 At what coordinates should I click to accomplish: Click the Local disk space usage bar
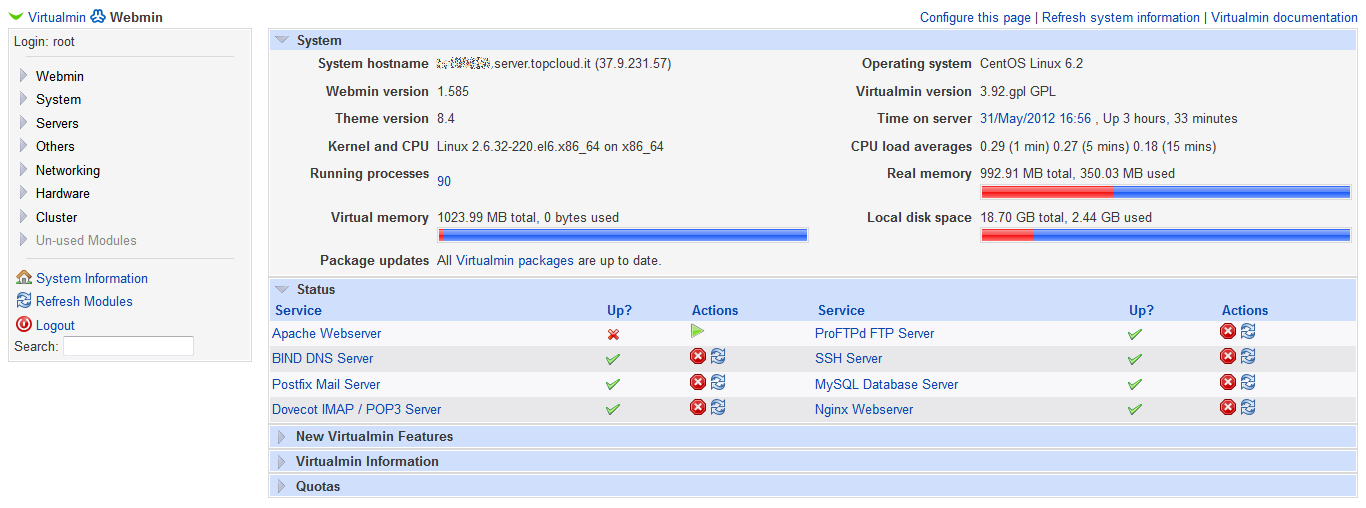click(1165, 235)
